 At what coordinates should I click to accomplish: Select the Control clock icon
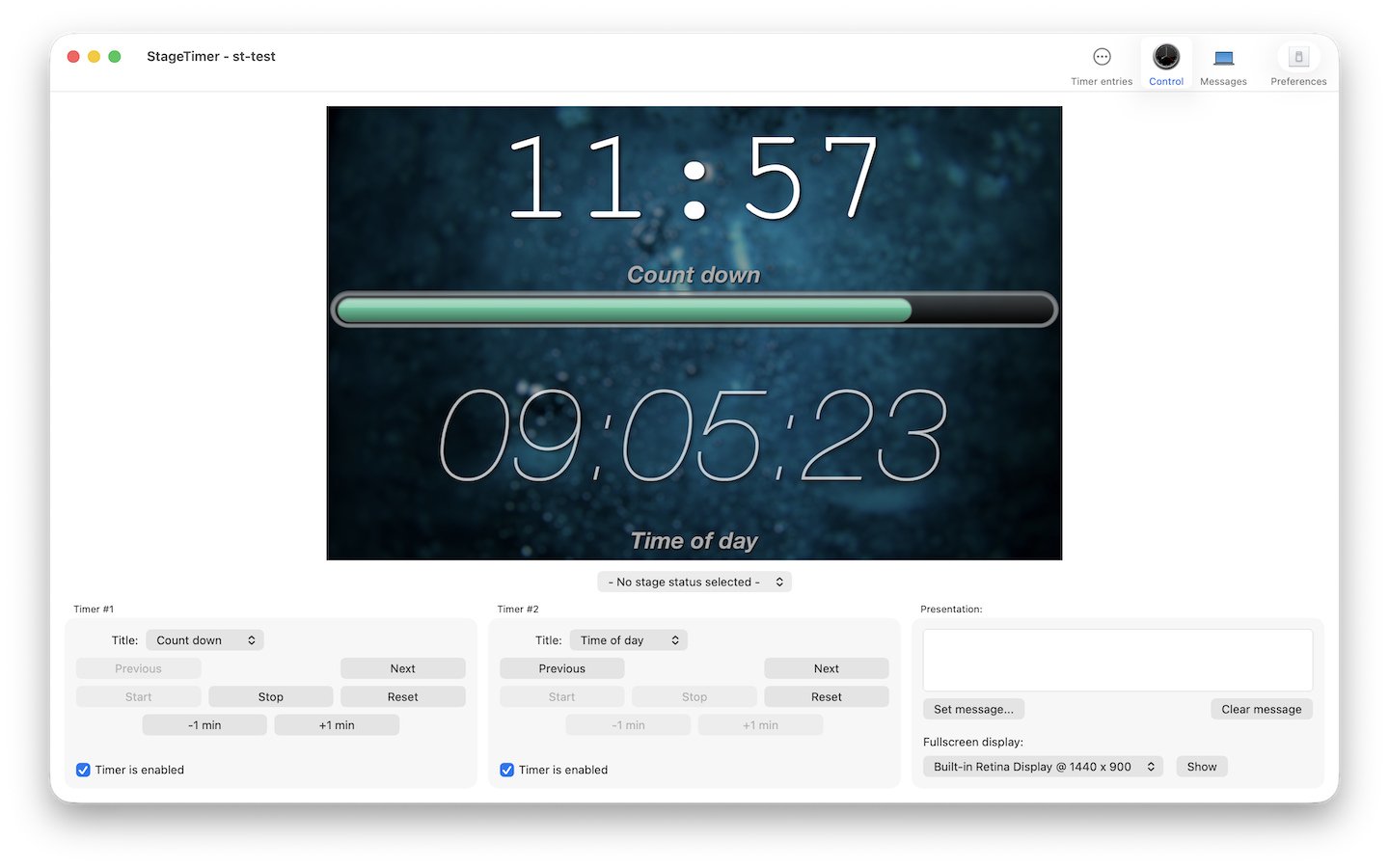1166,57
